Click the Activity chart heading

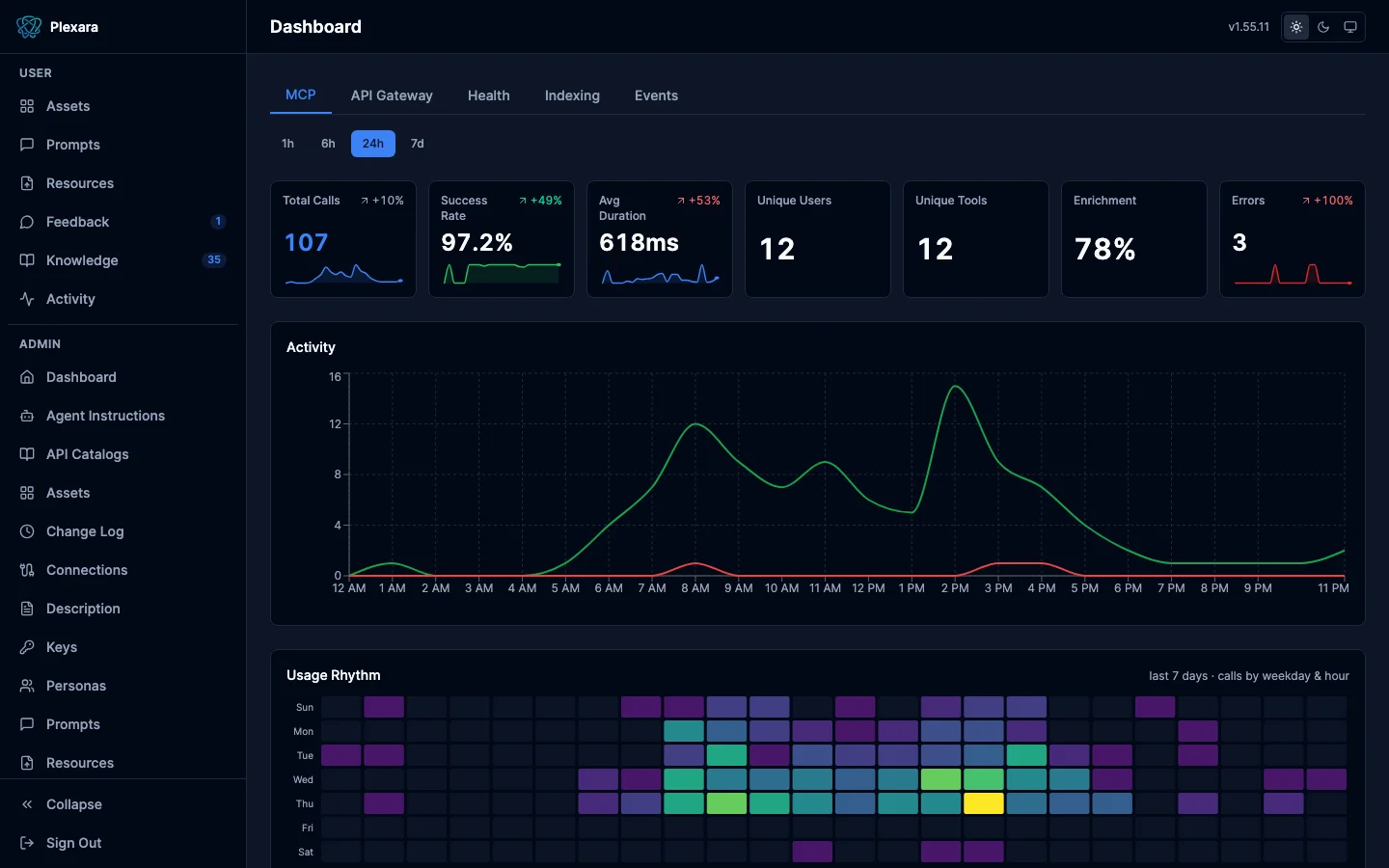311,347
